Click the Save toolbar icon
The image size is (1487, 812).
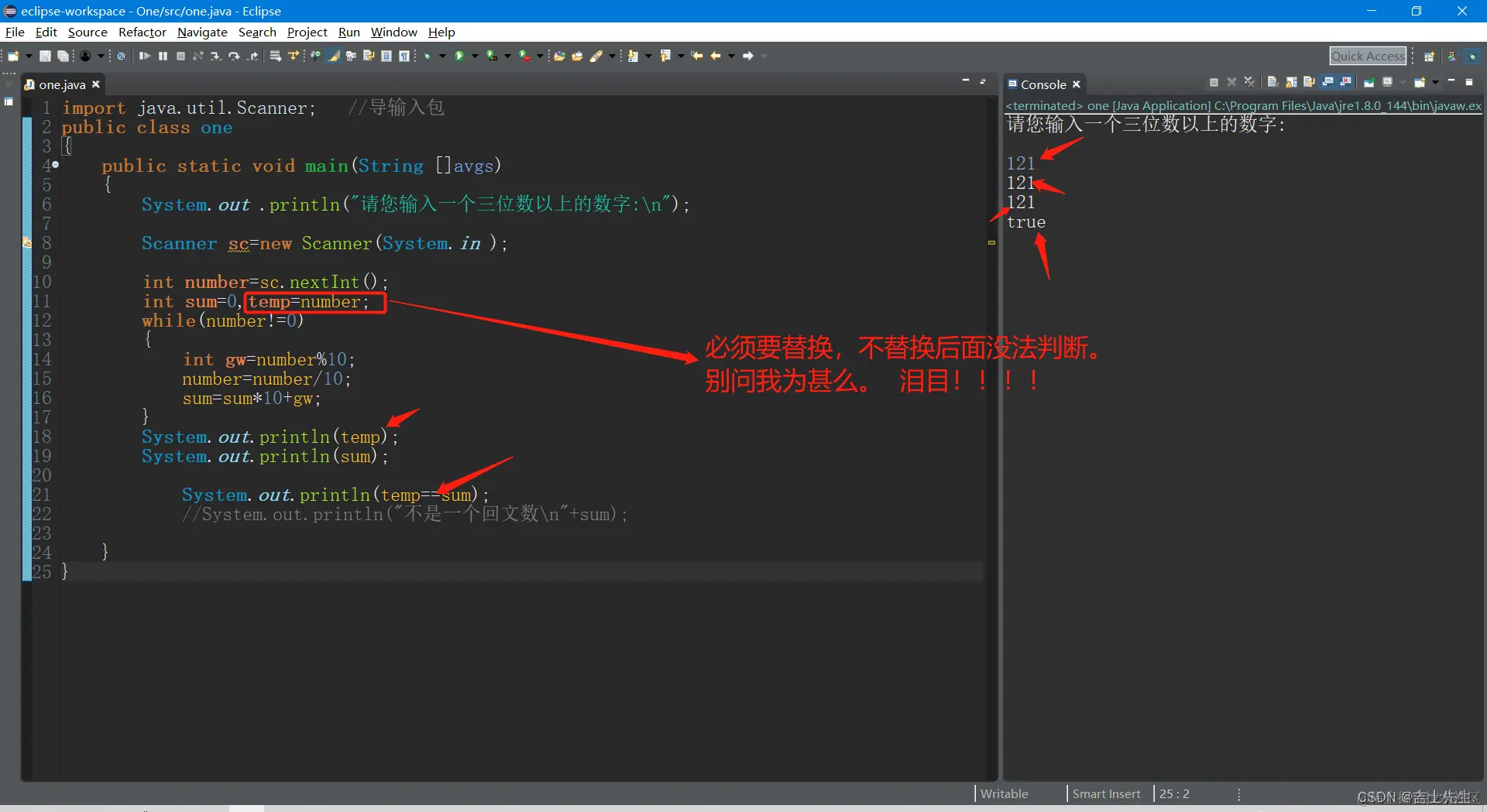point(45,56)
